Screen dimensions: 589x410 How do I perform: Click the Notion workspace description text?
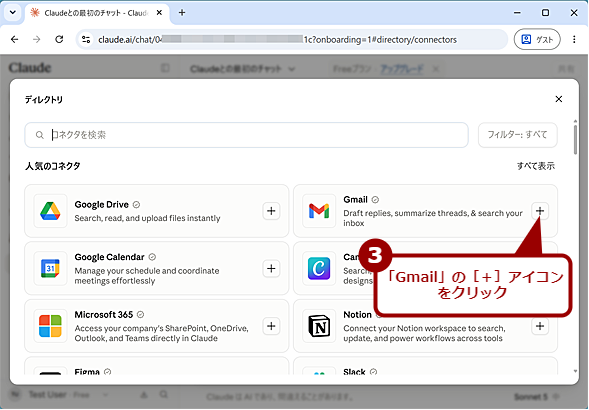click(x=424, y=333)
